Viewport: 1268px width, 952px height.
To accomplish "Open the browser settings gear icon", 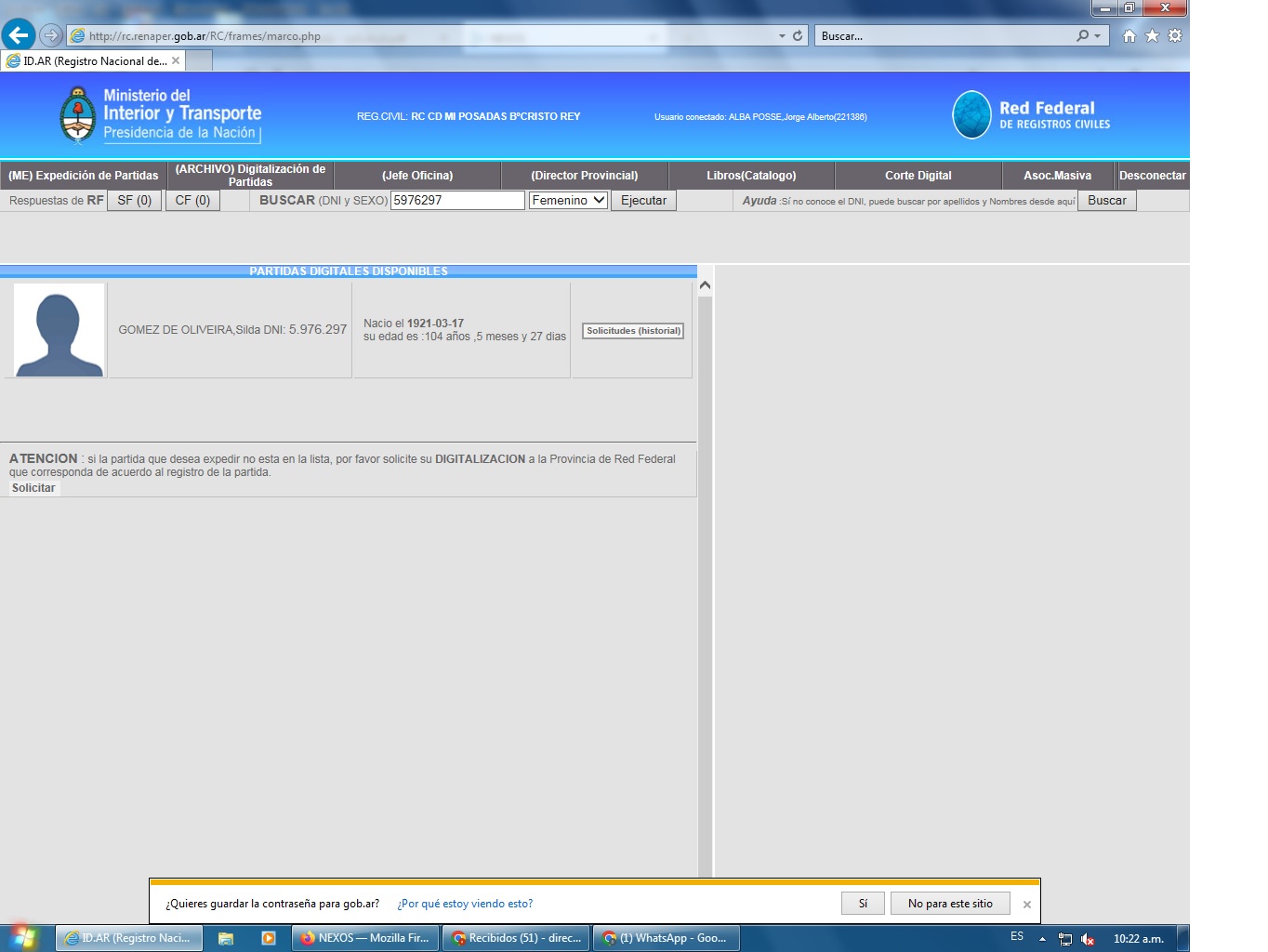I will coord(1175,35).
